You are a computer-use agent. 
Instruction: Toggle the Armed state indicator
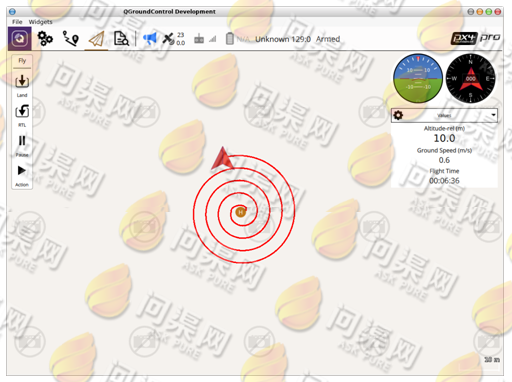[328, 39]
